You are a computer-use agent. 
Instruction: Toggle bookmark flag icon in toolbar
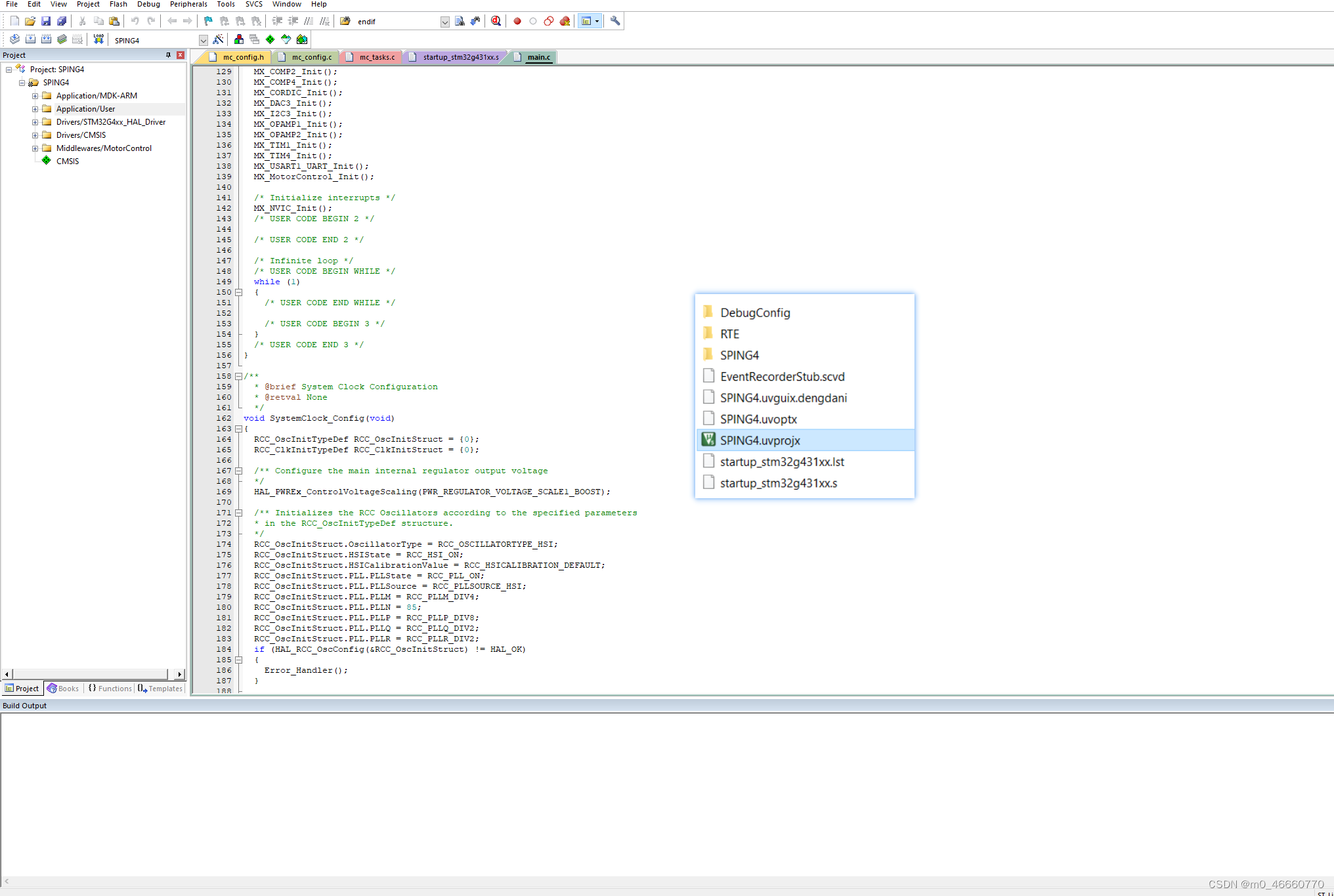(208, 21)
